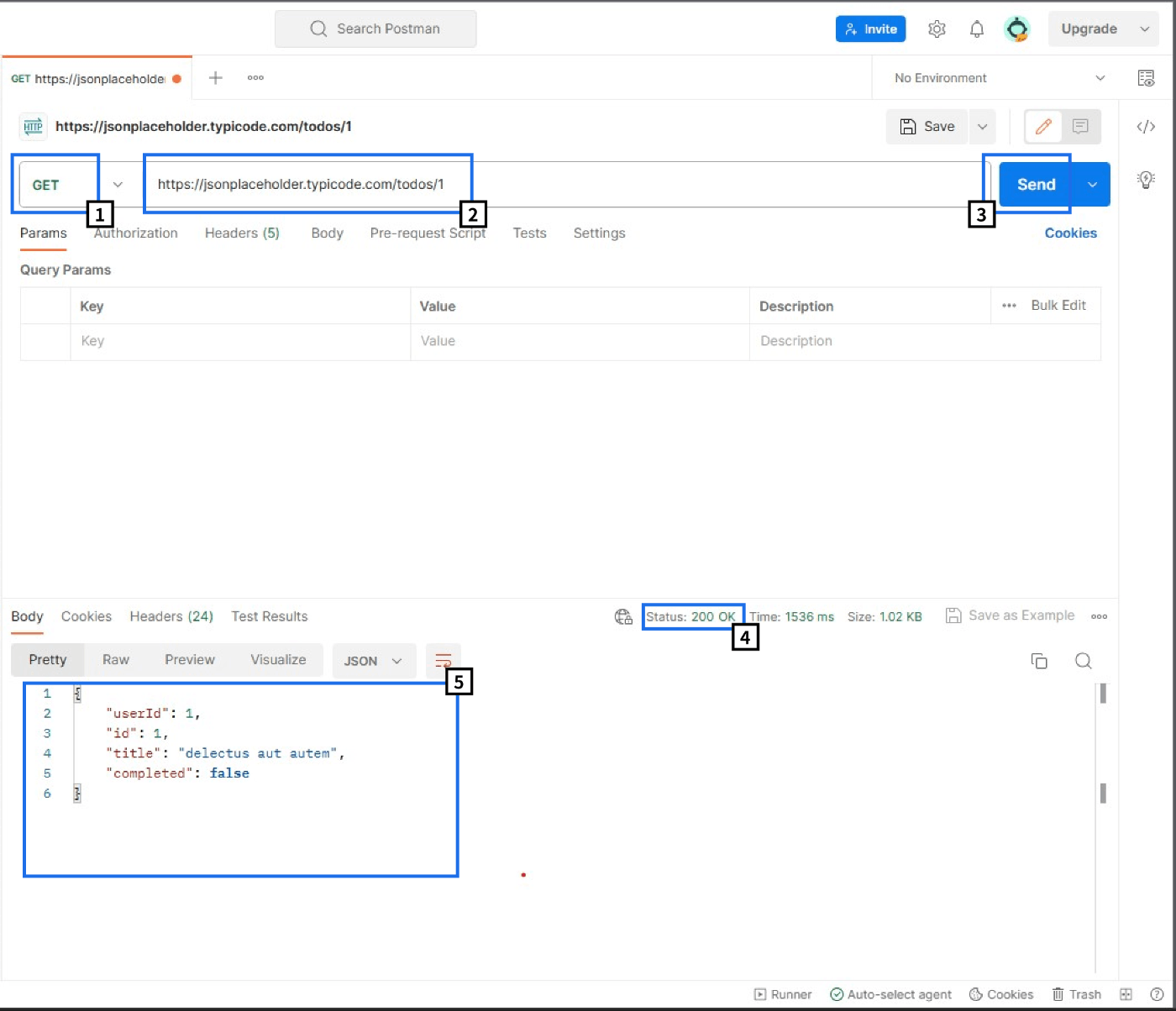The height and width of the screenshot is (1011, 1176).
Task: Click Save as Example
Action: (x=1011, y=616)
